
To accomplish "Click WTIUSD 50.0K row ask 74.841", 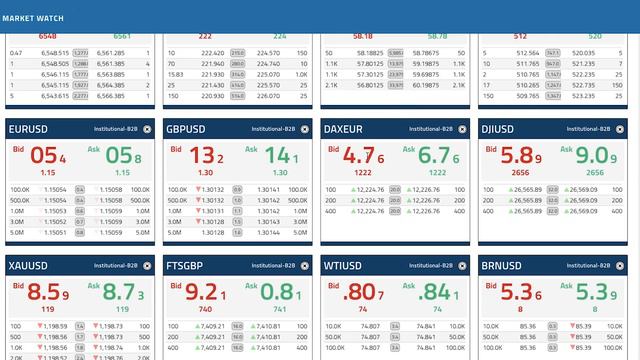I will pos(426,337).
